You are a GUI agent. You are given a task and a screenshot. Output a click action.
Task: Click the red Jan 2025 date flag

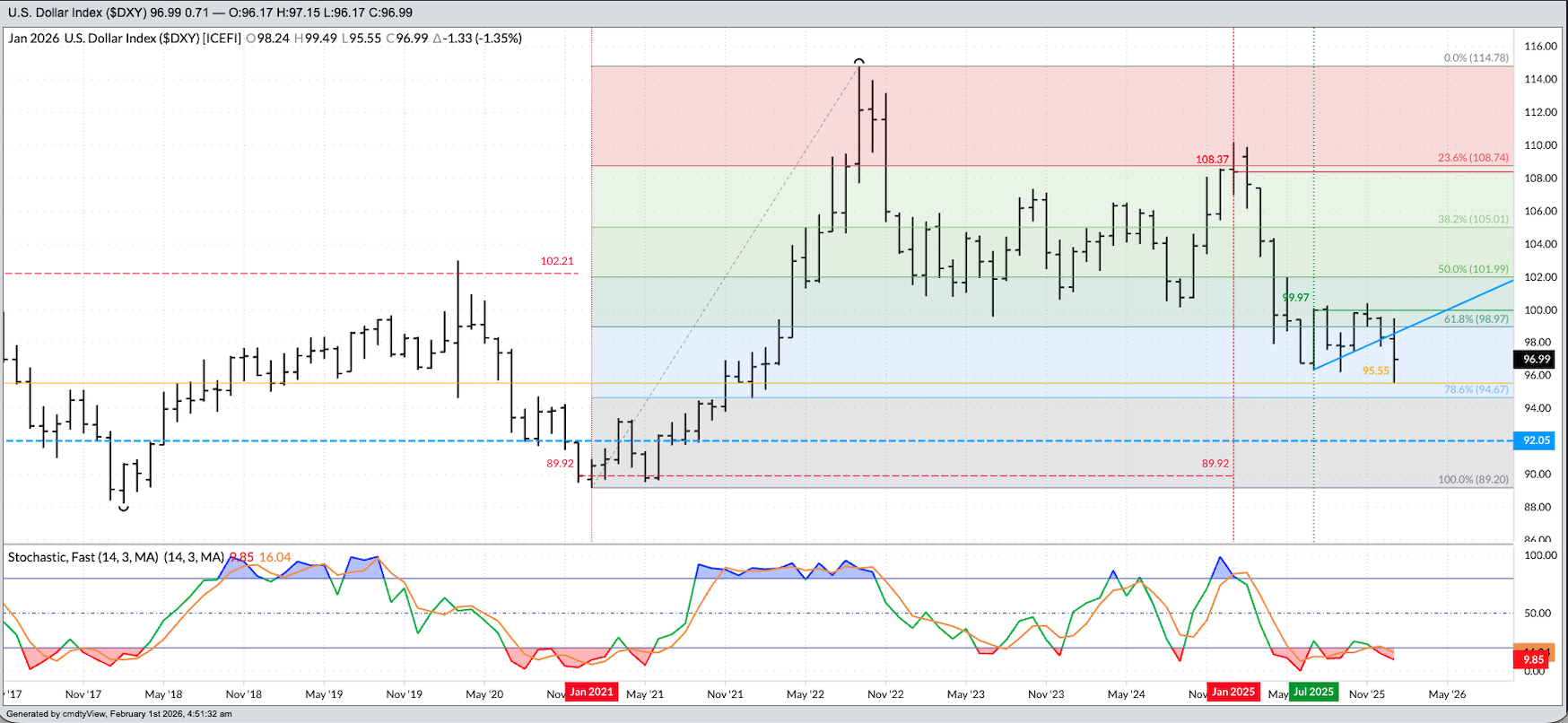click(1233, 693)
